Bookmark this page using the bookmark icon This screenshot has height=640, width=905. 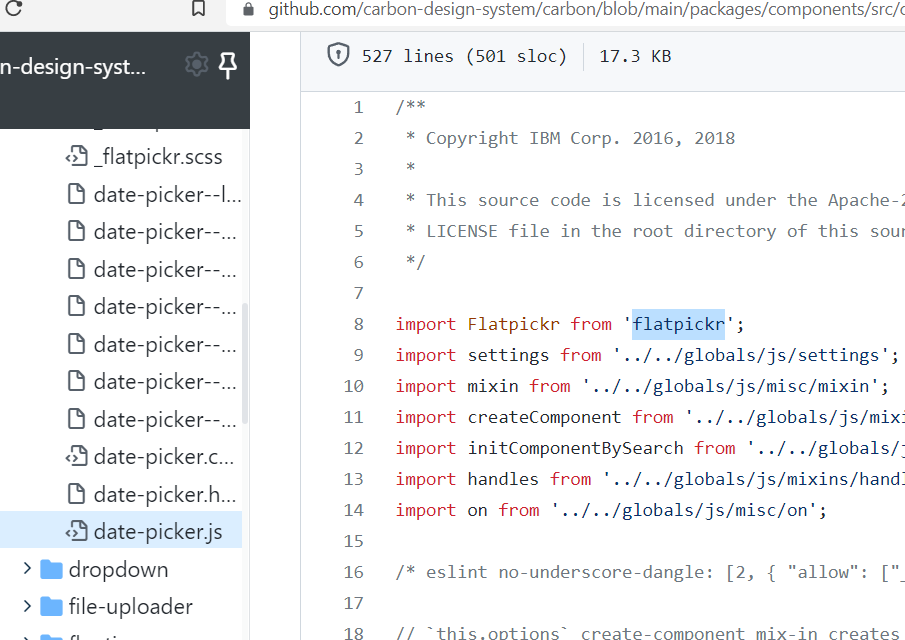(x=199, y=8)
